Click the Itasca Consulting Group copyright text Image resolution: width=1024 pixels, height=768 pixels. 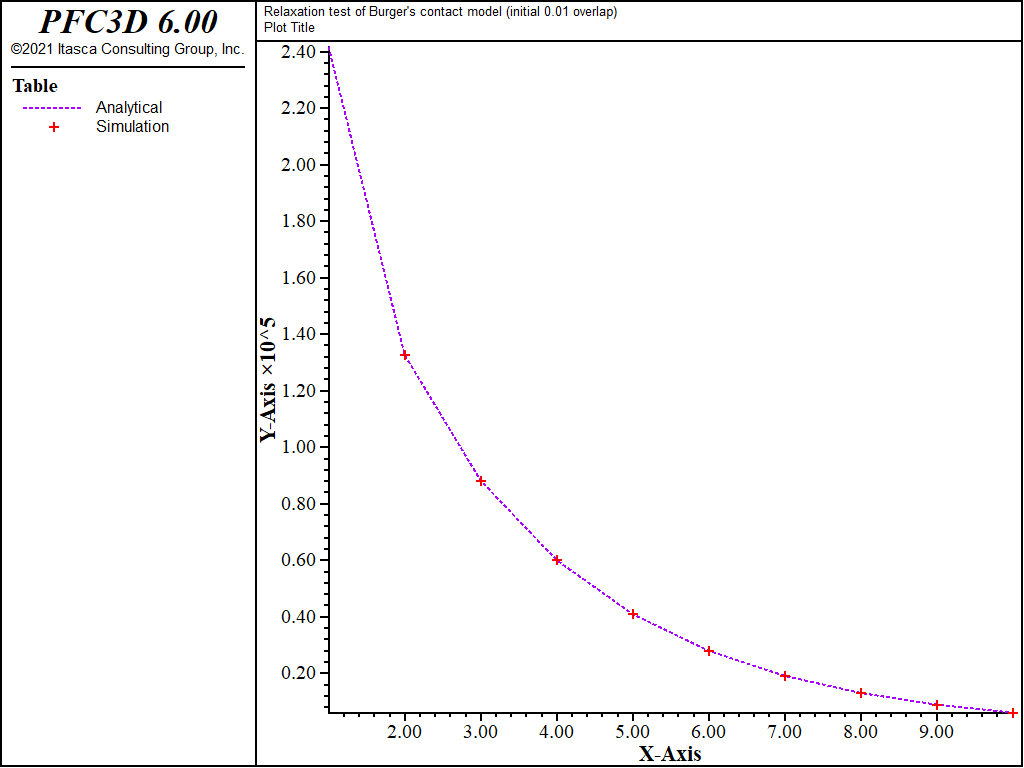[x=127, y=50]
